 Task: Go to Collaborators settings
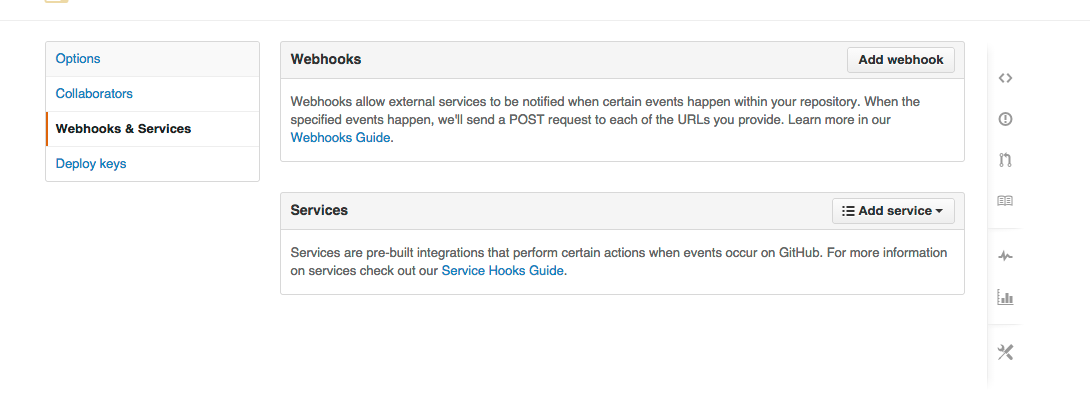pyautogui.click(x=94, y=94)
